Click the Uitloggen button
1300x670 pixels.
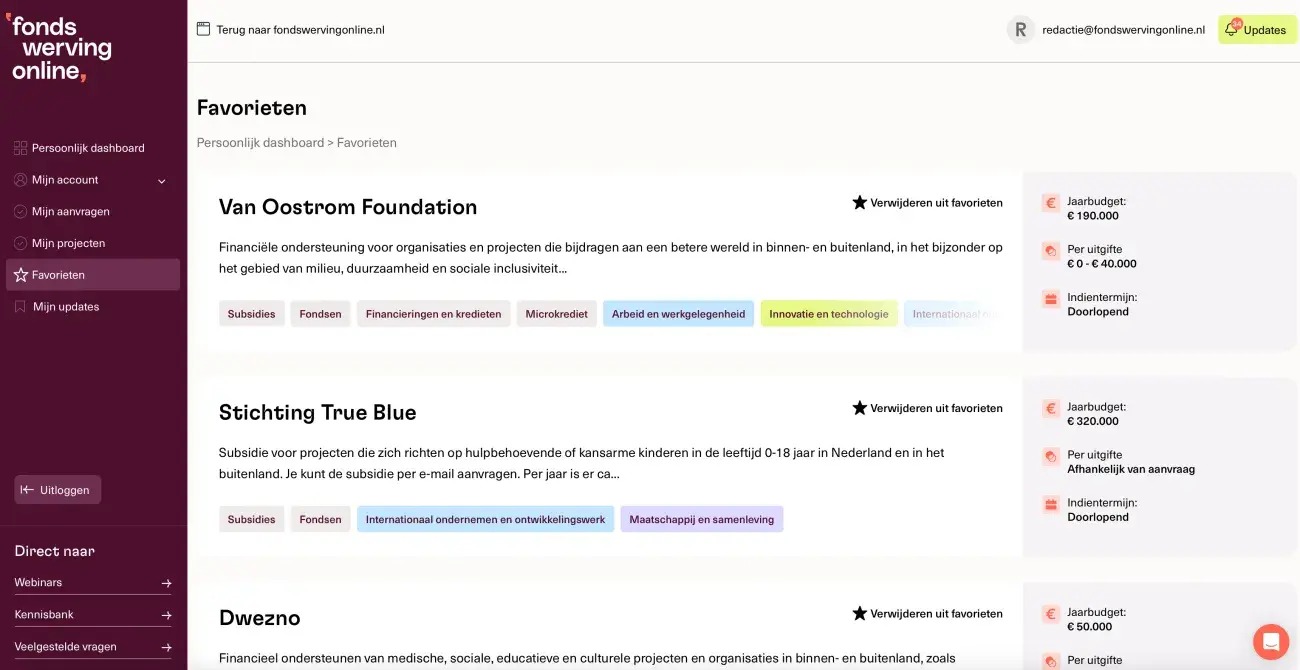point(57,490)
